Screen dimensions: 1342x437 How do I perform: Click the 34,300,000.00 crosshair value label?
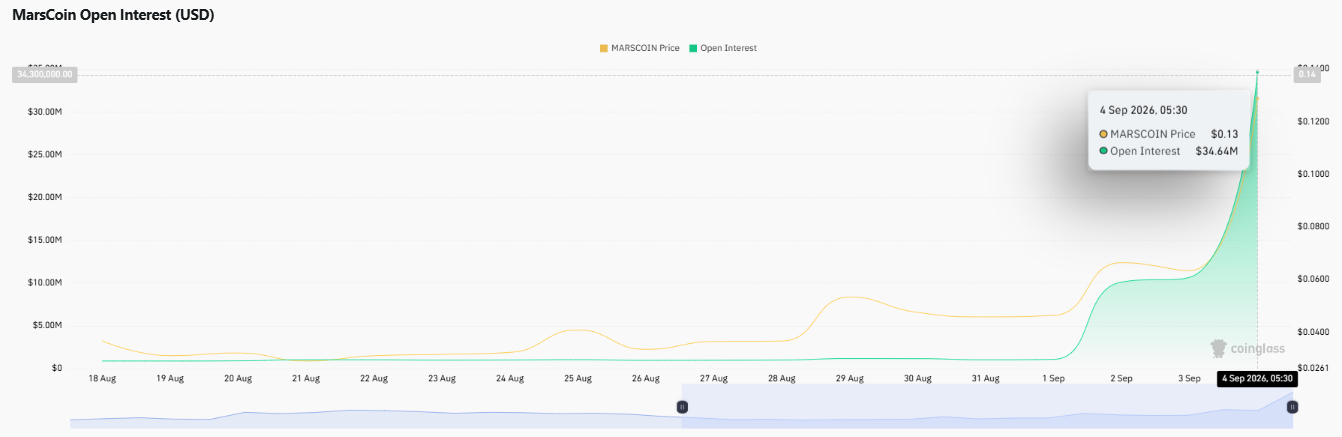pos(45,75)
